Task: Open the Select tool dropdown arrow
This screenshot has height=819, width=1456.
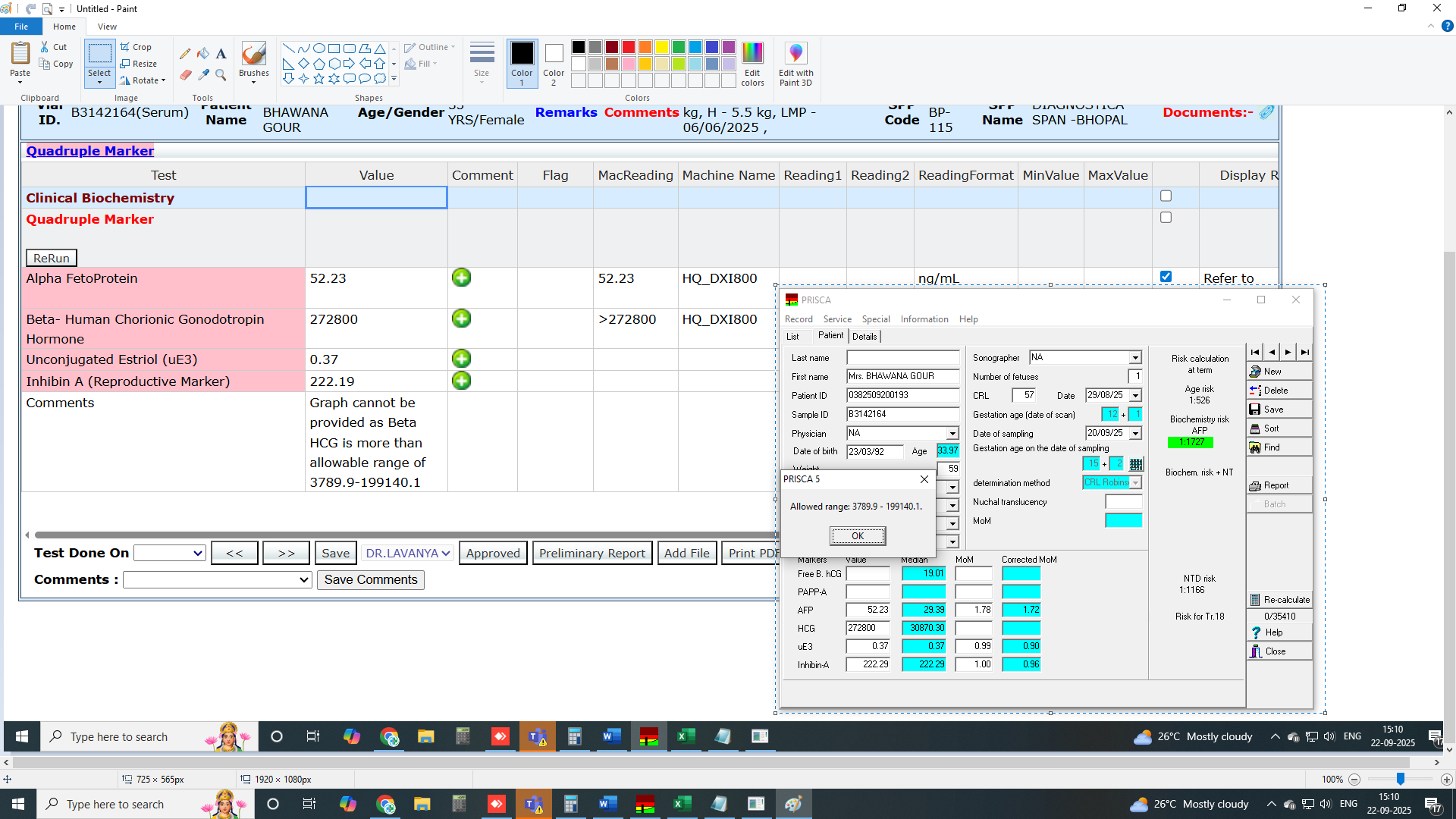Action: pos(99,82)
